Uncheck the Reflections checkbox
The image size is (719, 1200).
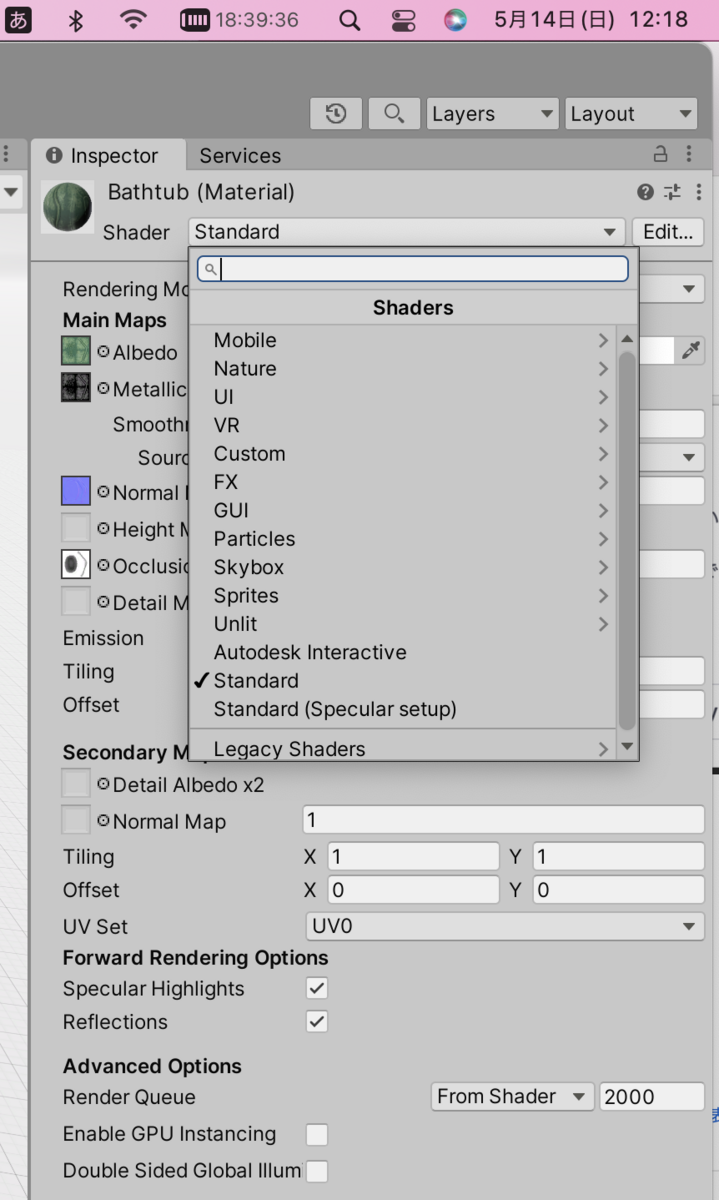point(317,1021)
